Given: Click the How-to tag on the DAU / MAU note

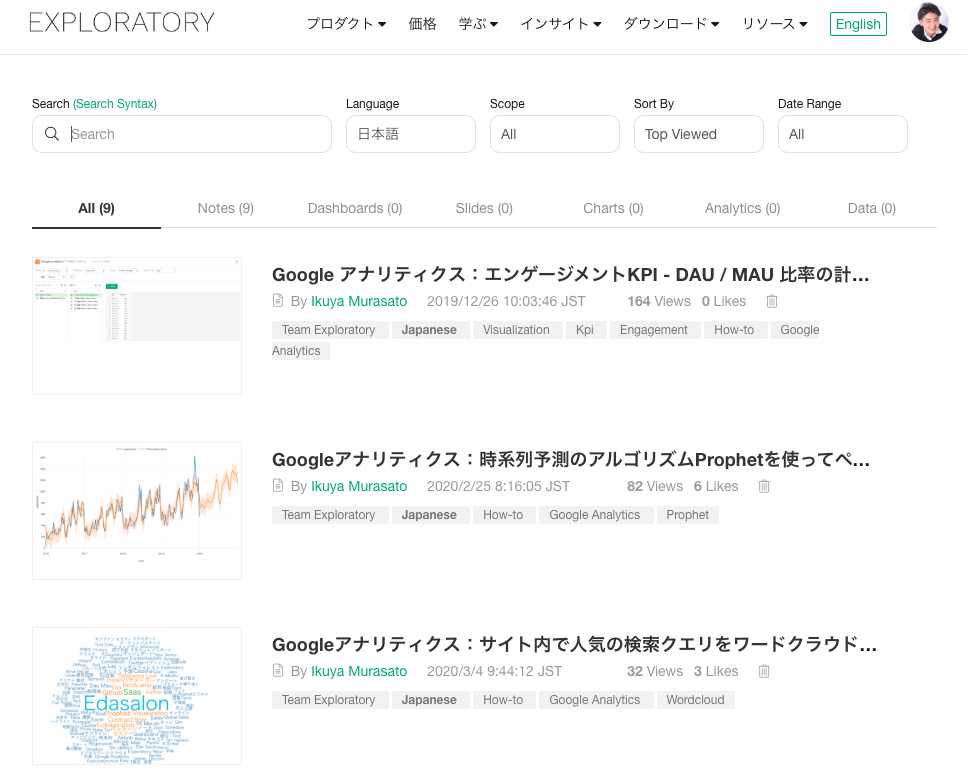Looking at the screenshot, I should pos(734,330).
